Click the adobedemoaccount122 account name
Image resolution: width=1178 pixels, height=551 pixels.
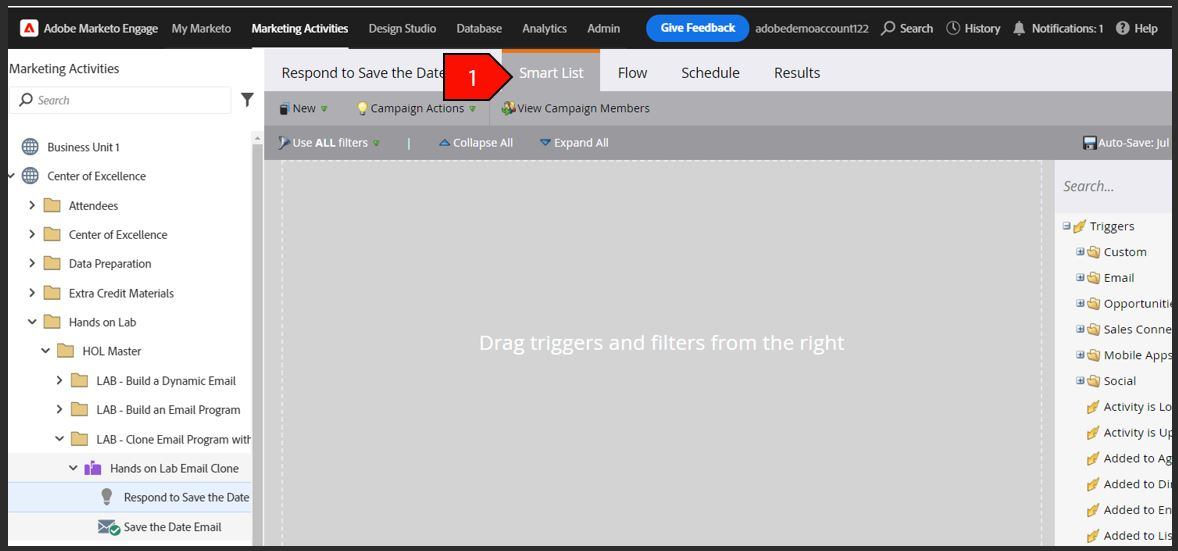pos(811,29)
